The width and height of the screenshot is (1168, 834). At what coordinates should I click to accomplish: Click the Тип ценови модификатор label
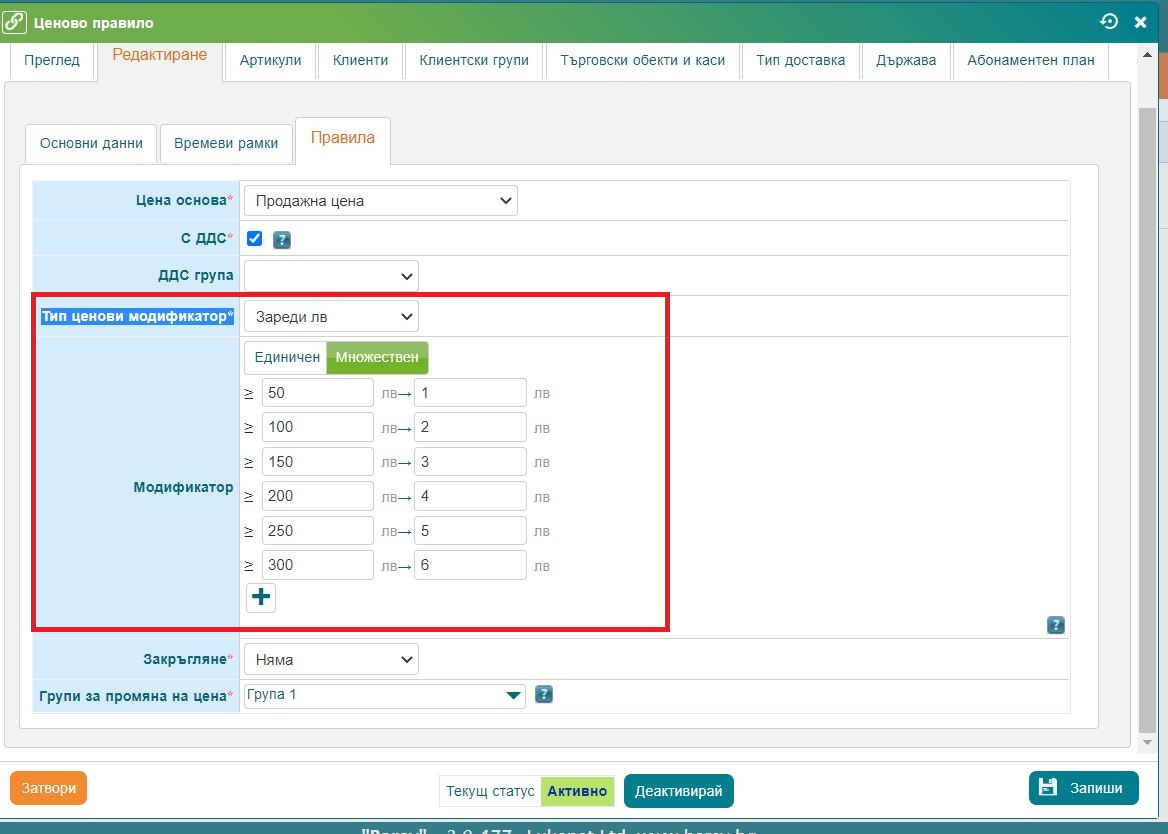(x=137, y=316)
